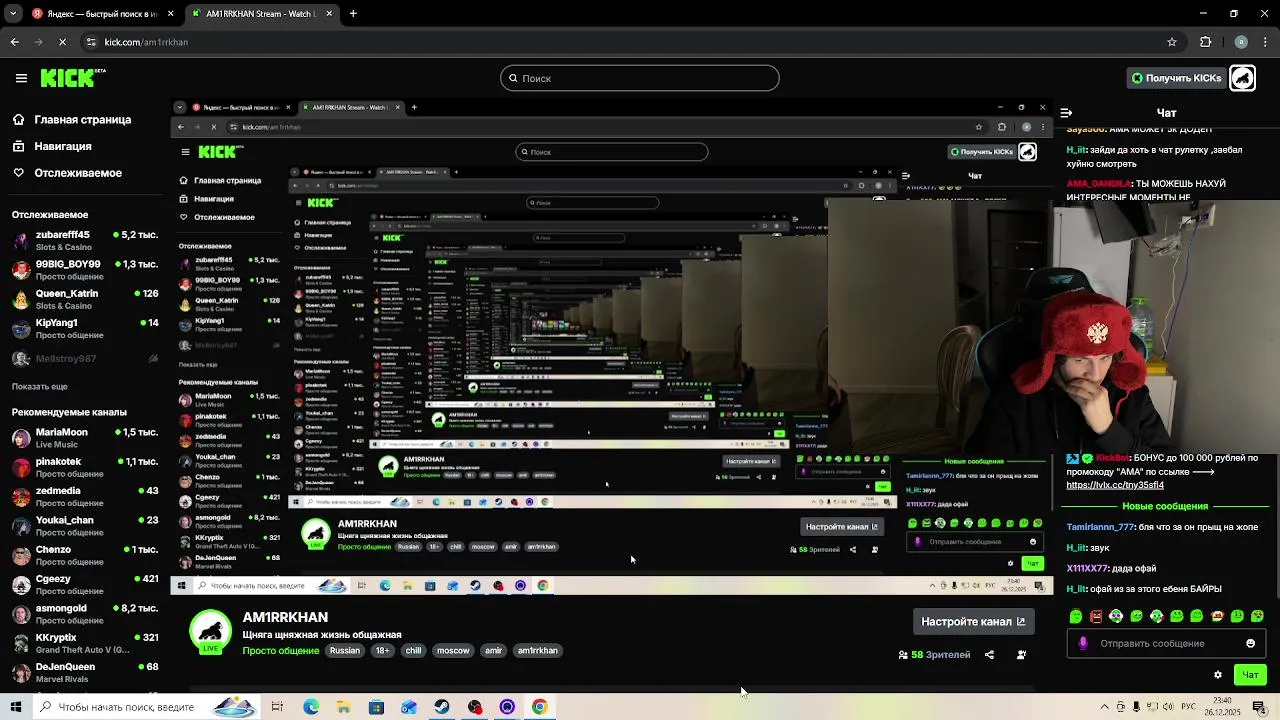This screenshot has height=720, width=1280.
Task: Insert the red angry emote in the quick emote row
Action: [1096, 616]
